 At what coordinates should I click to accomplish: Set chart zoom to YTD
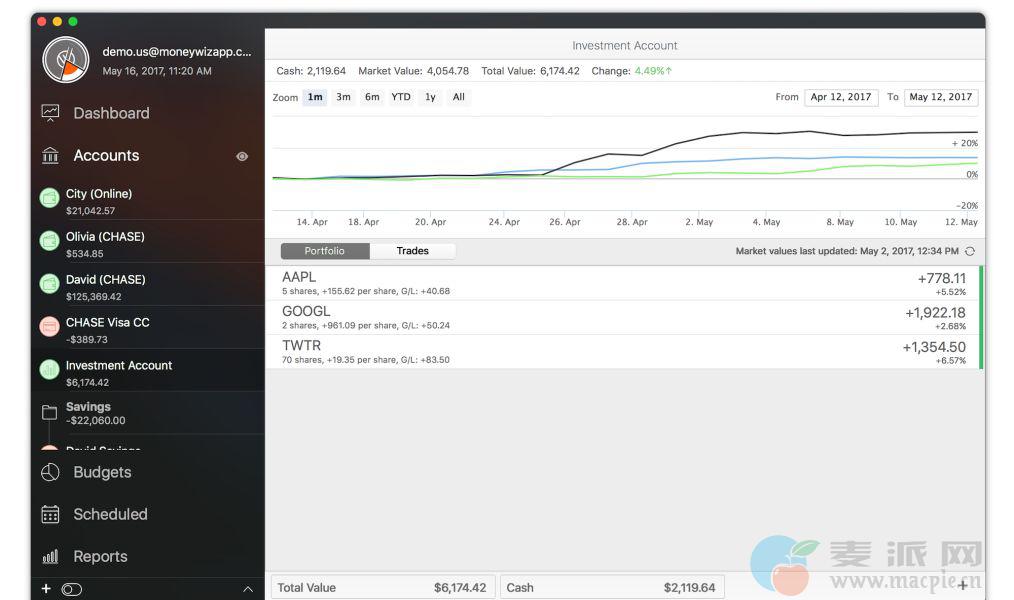(401, 97)
